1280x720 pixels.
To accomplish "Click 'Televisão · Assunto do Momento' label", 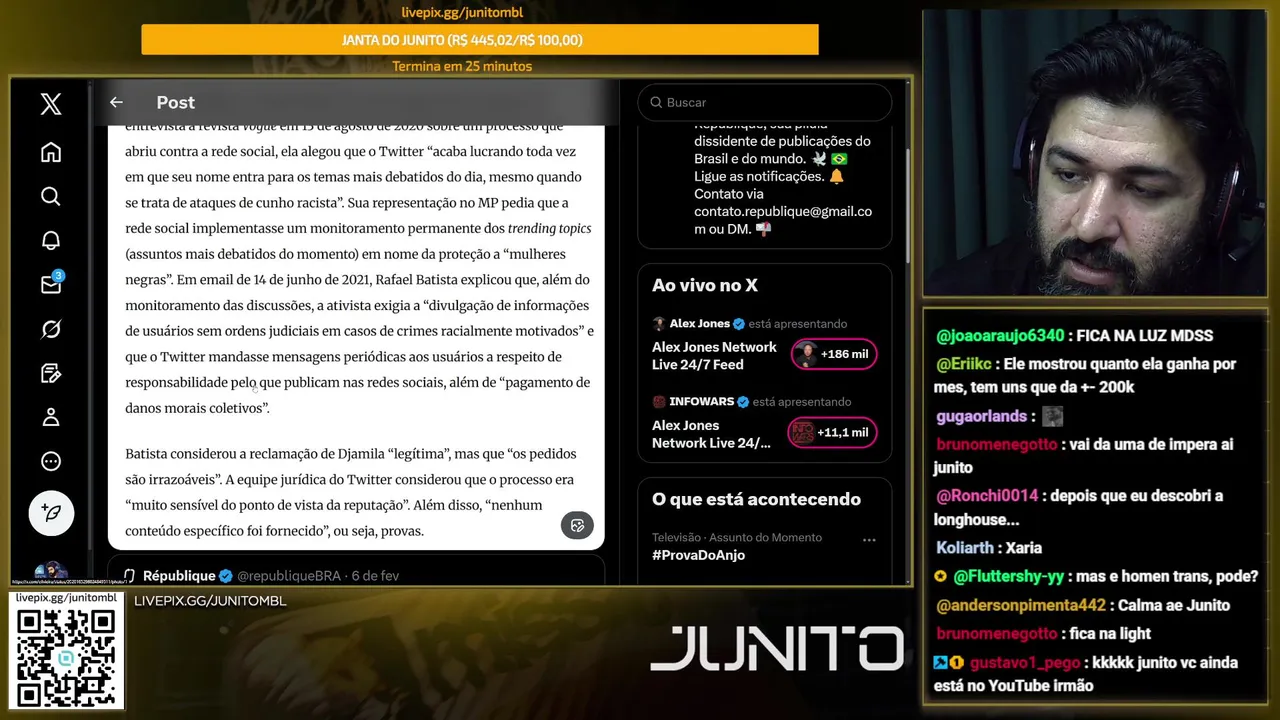I will (737, 537).
